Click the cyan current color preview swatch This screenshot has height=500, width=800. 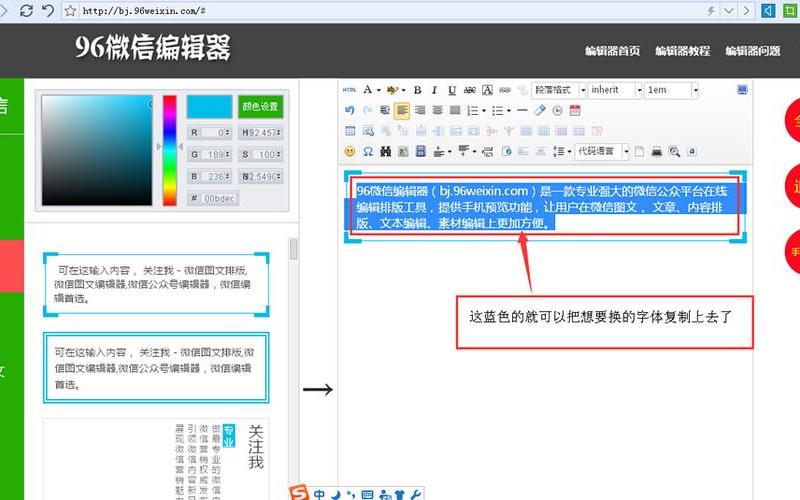(209, 107)
